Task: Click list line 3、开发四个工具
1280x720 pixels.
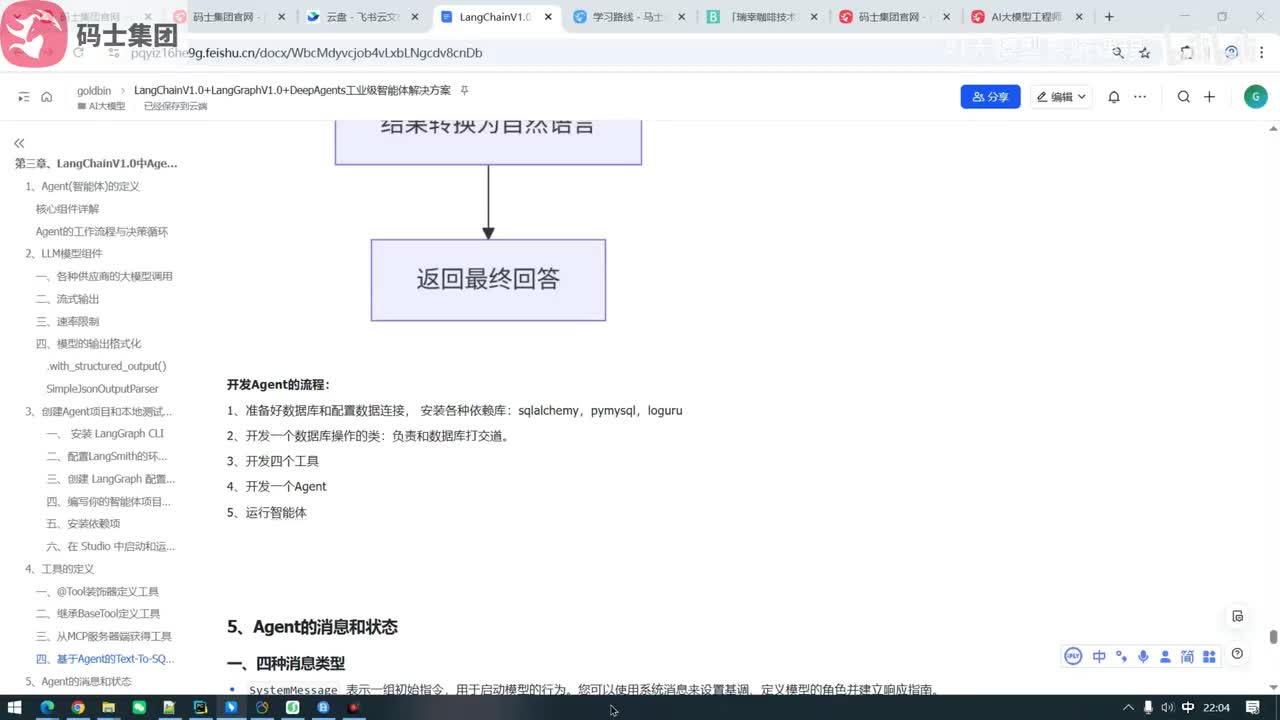Action: (273, 461)
